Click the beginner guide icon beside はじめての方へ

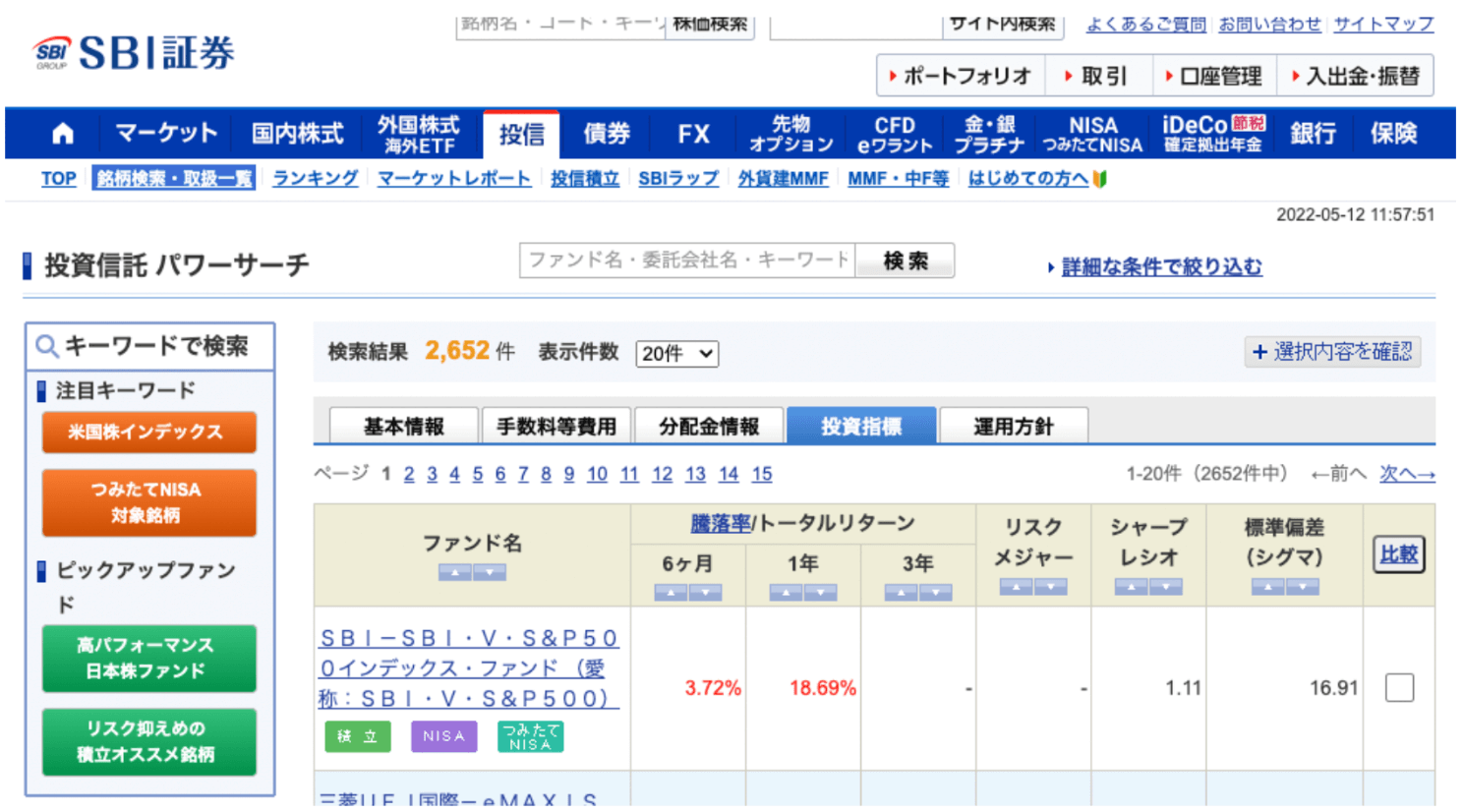pyautogui.click(x=1098, y=179)
